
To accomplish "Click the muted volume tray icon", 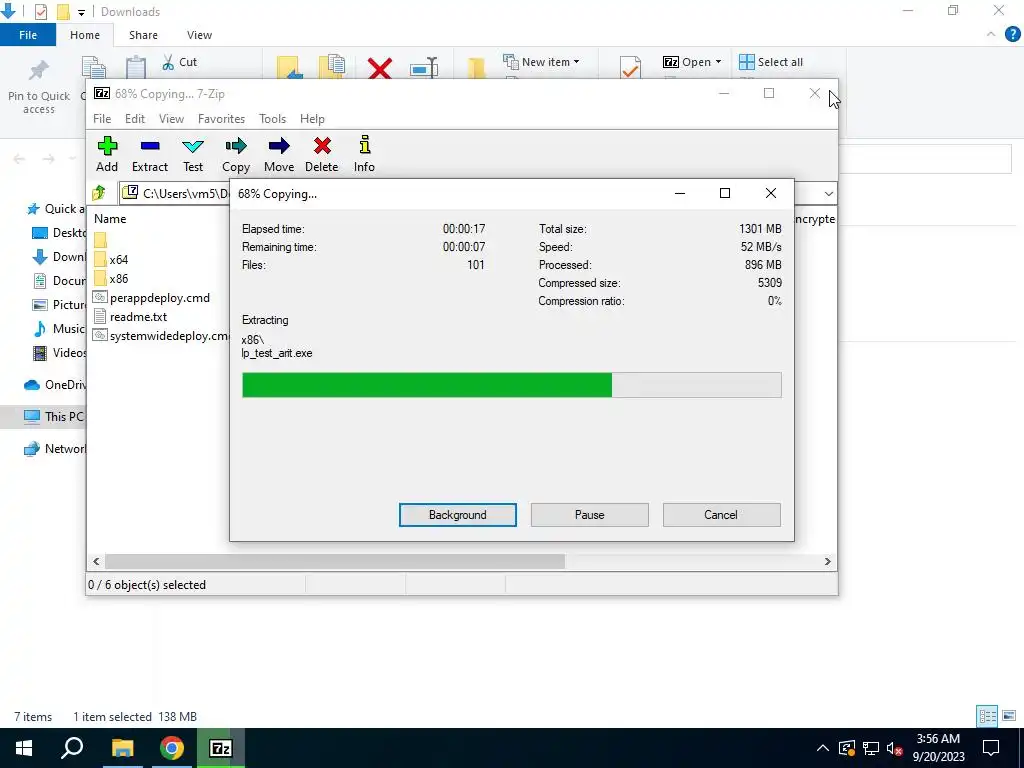I will click(895, 748).
